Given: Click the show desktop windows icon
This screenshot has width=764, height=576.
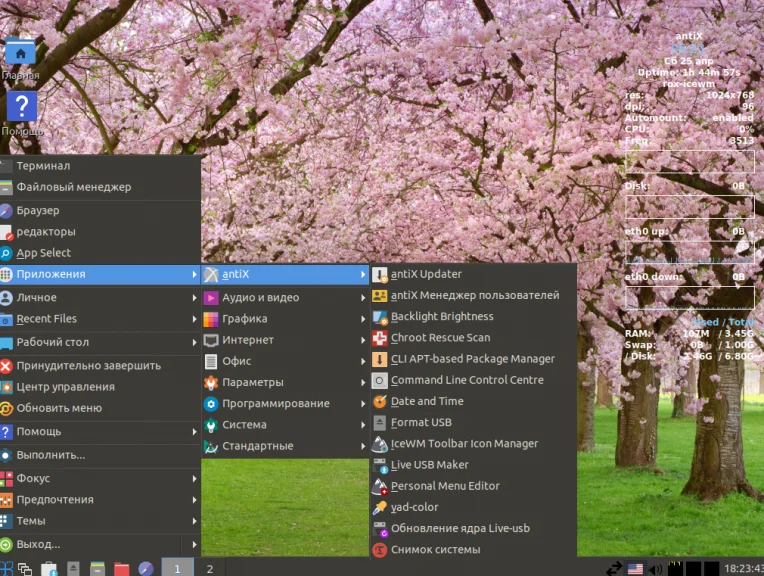Looking at the screenshot, I should [x=25, y=569].
